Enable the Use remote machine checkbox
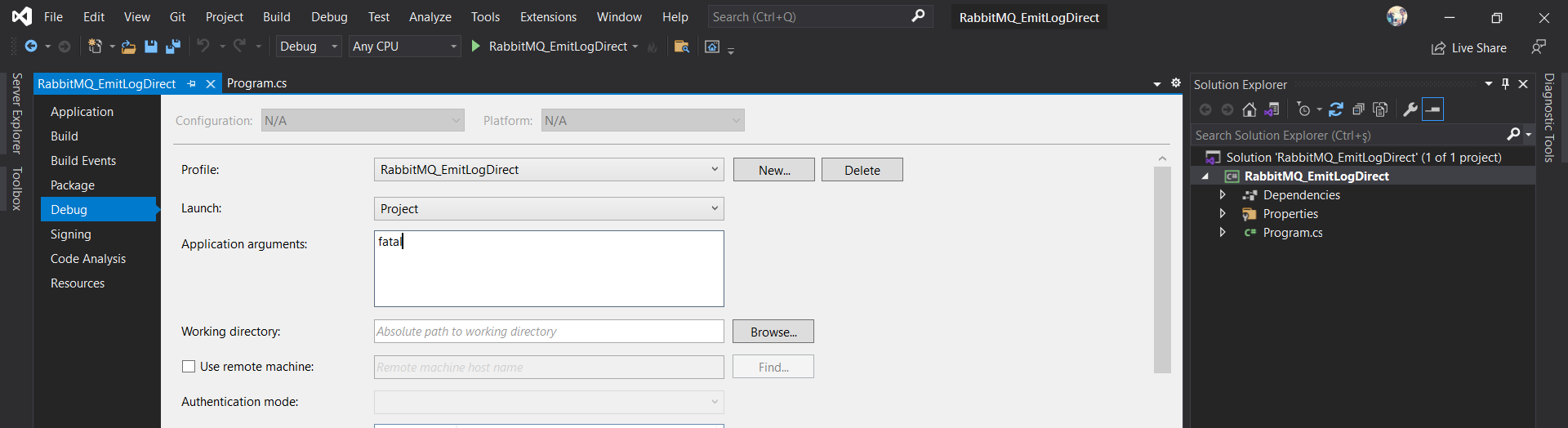Image resolution: width=1568 pixels, height=428 pixels. click(189, 367)
